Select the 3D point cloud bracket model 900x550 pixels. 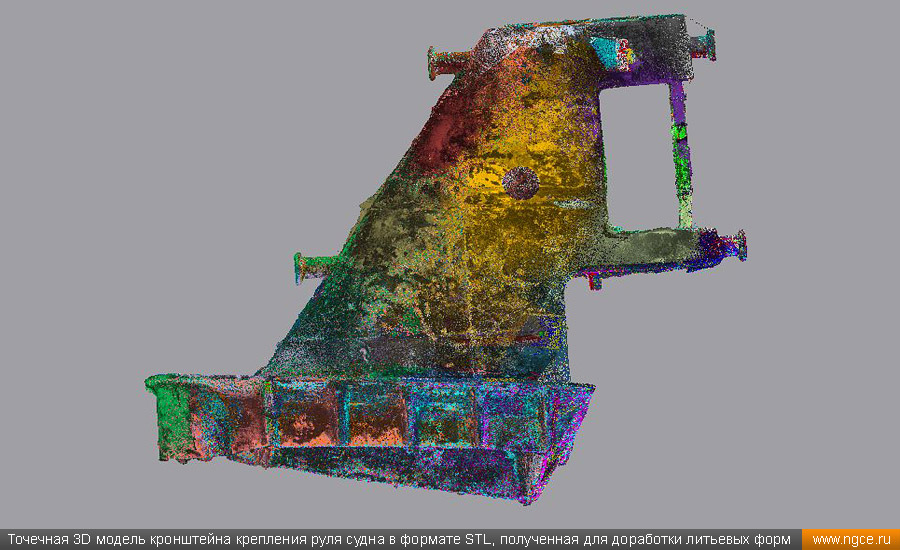(x=445, y=259)
